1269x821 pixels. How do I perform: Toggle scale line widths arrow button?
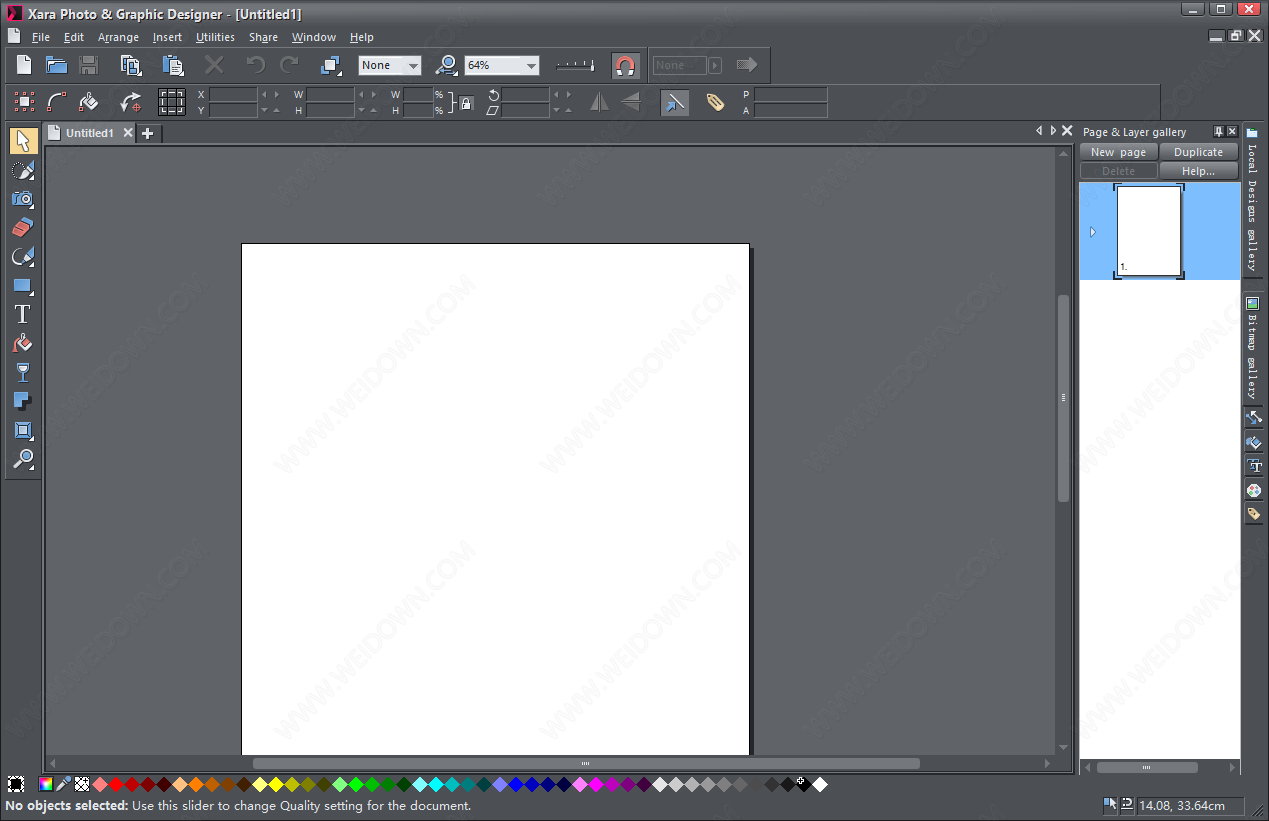click(675, 102)
